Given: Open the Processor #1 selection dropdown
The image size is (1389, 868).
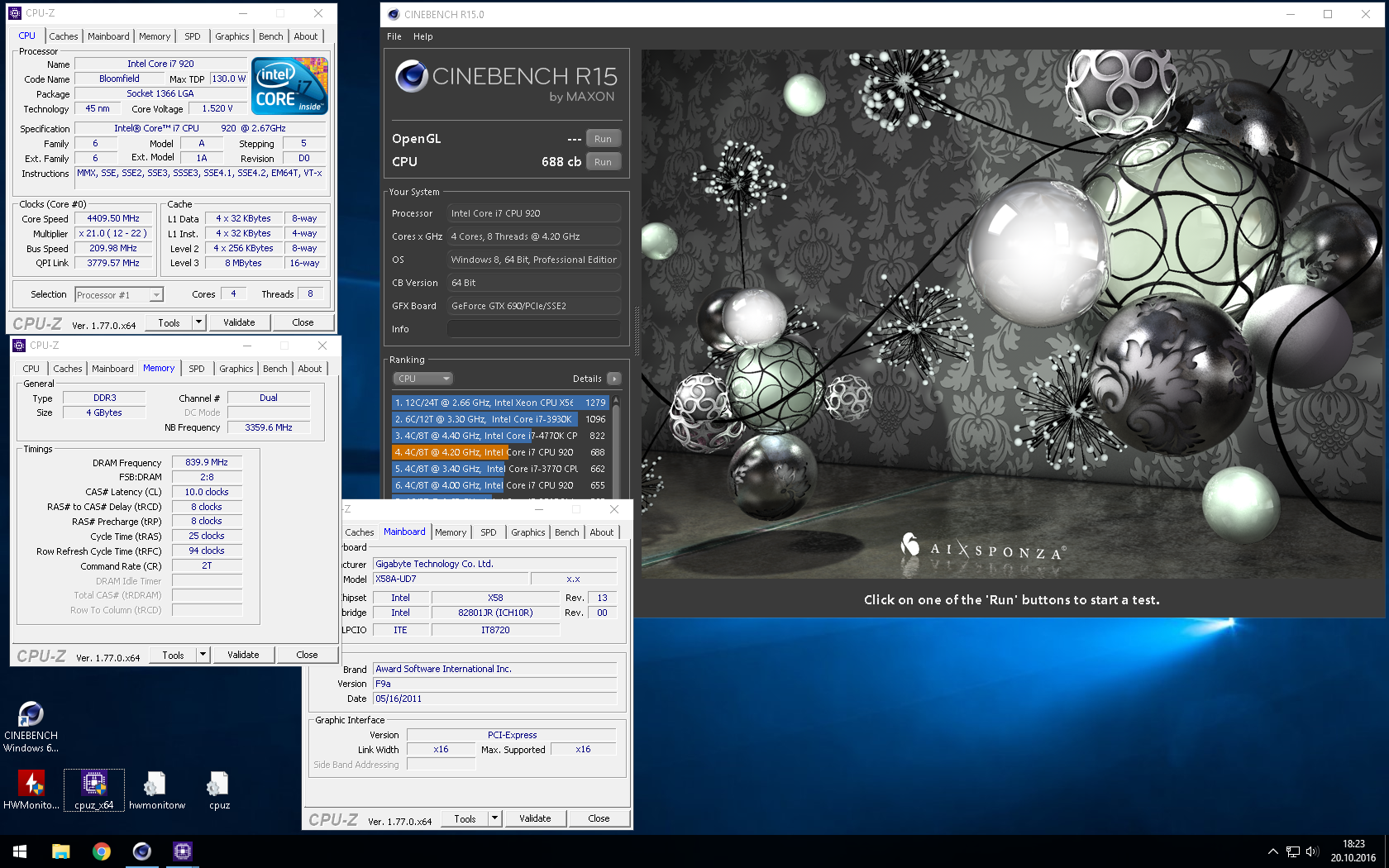Looking at the screenshot, I should point(119,295).
